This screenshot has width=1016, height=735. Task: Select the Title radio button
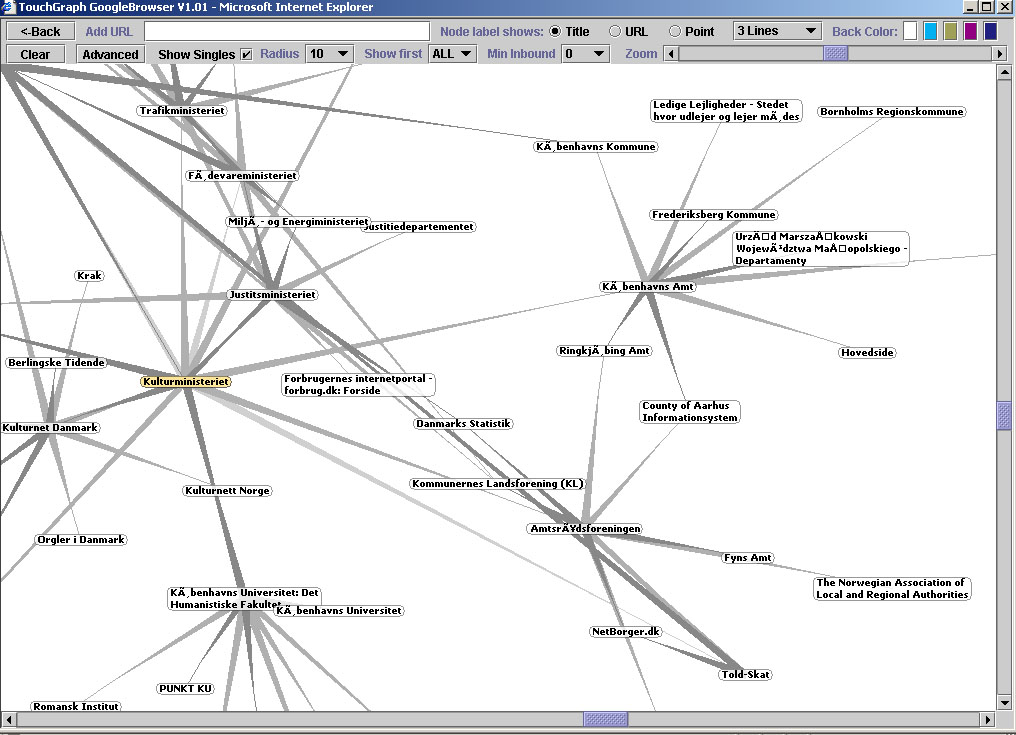[x=555, y=31]
